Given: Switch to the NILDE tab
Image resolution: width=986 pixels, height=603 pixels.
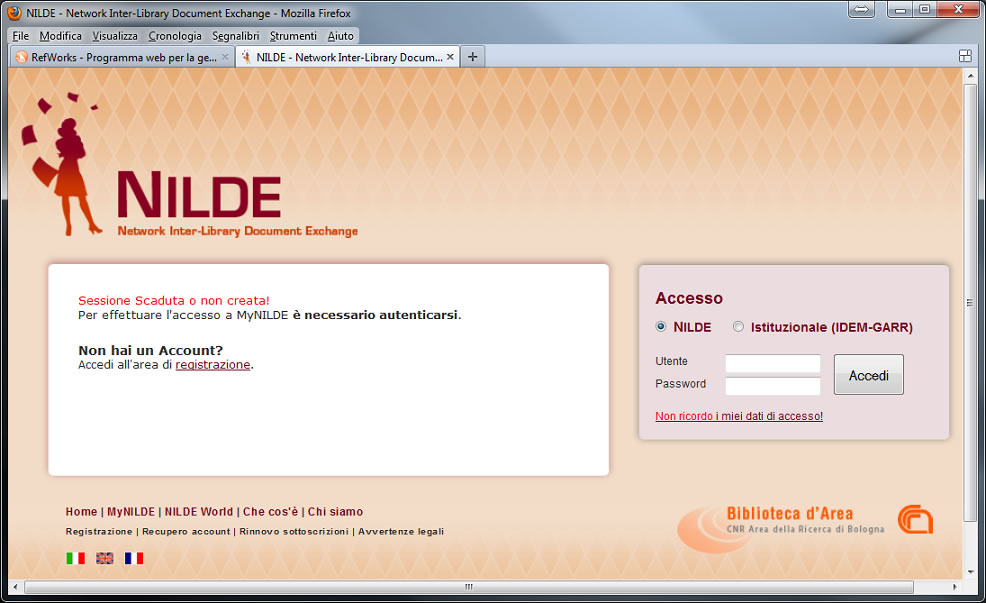Looking at the screenshot, I should 348,57.
